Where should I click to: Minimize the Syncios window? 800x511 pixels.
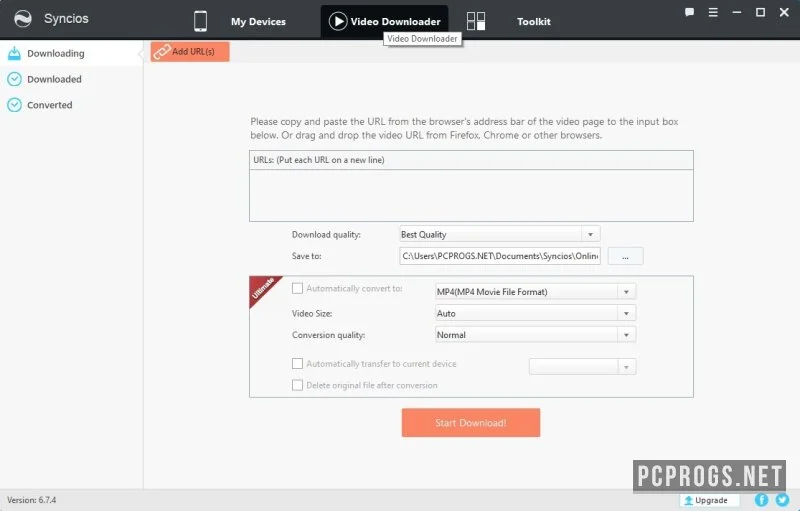click(737, 12)
